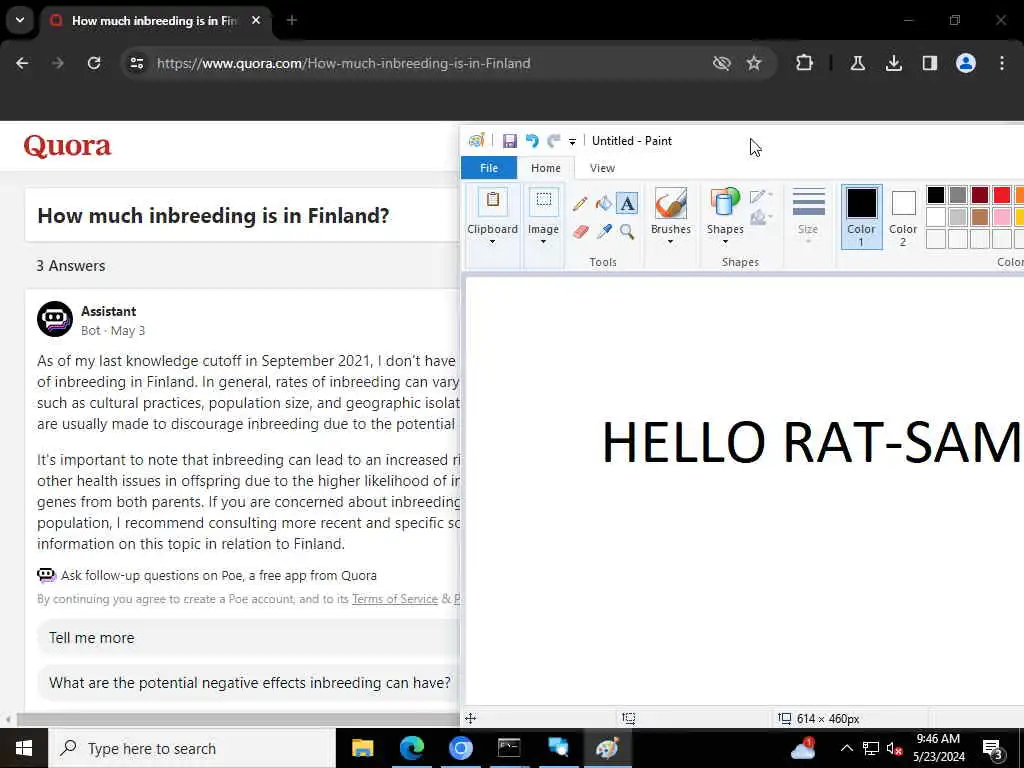Select Color 1 foreground button
This screenshot has height=768, width=1024.
861,217
